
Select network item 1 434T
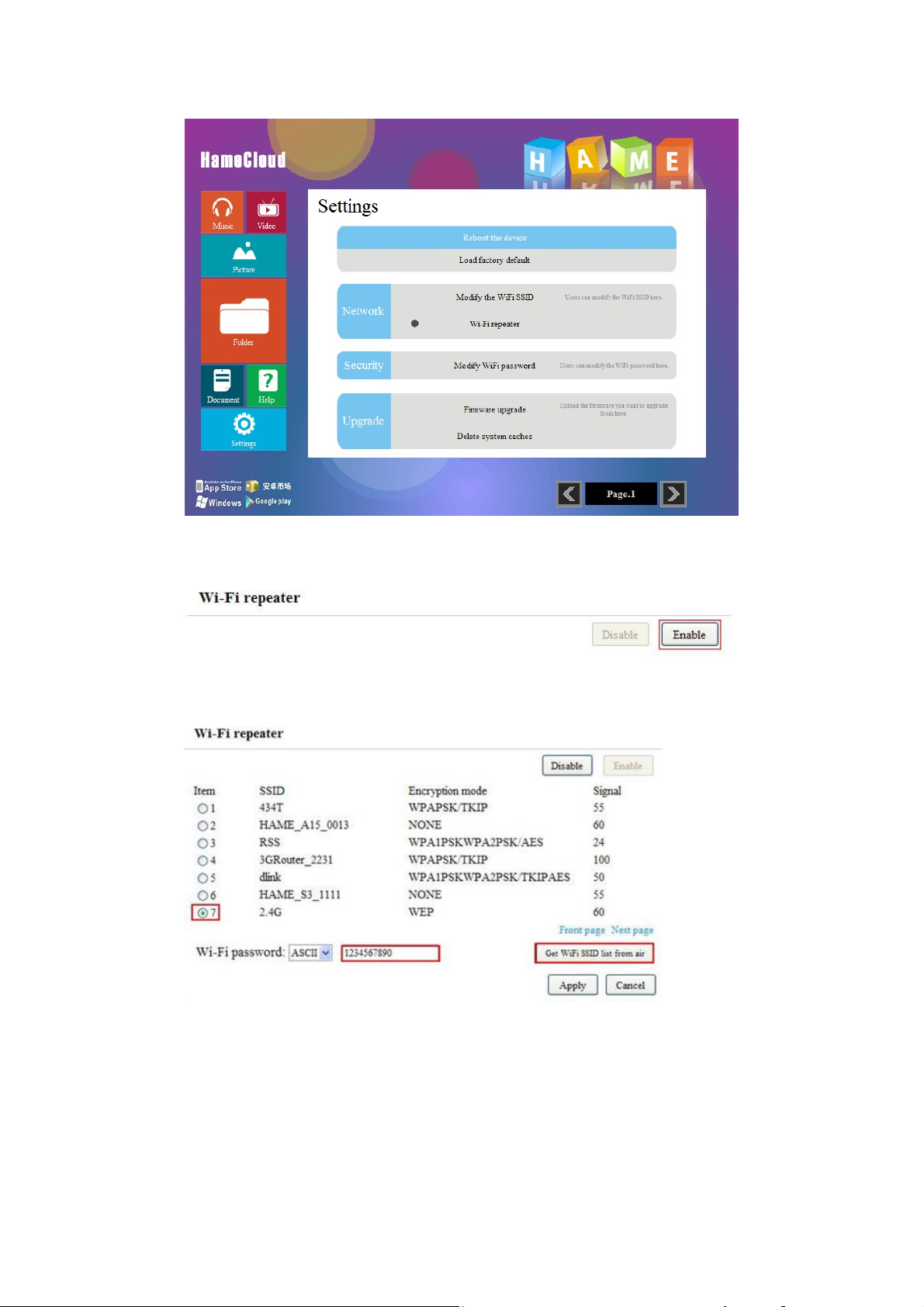tap(202, 808)
